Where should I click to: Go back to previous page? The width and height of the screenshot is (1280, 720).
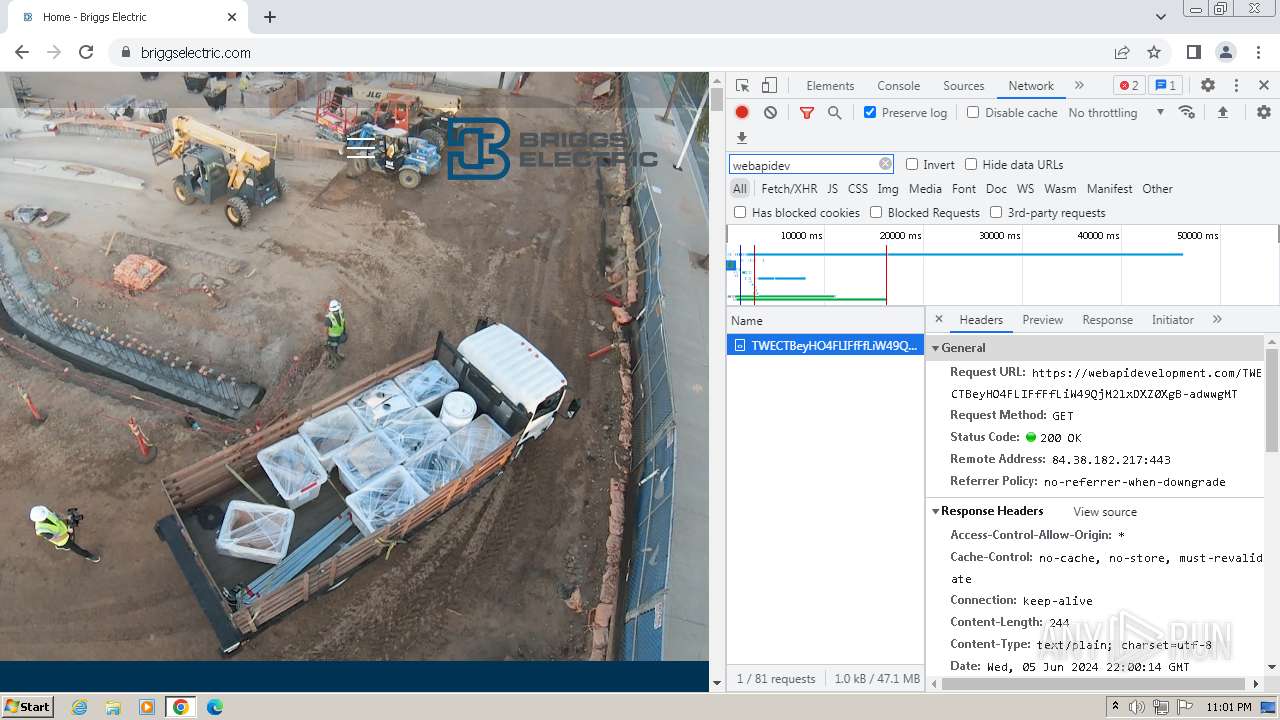22,52
